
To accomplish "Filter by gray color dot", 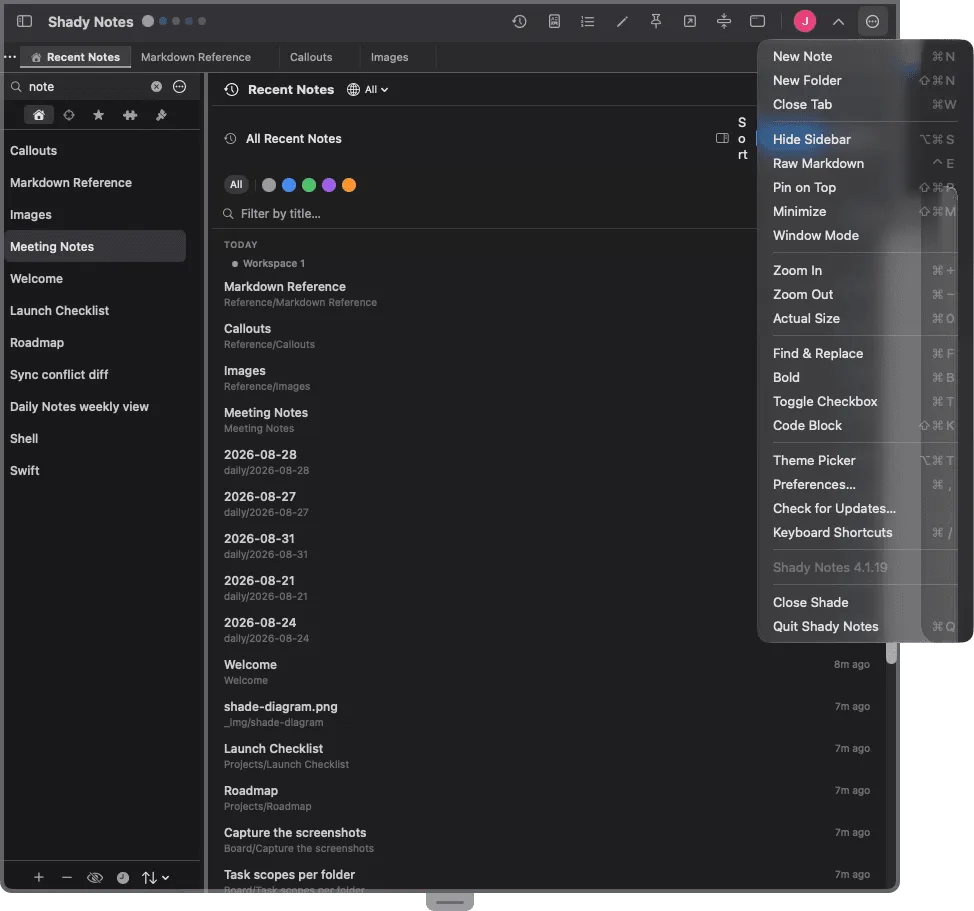I will [x=269, y=185].
